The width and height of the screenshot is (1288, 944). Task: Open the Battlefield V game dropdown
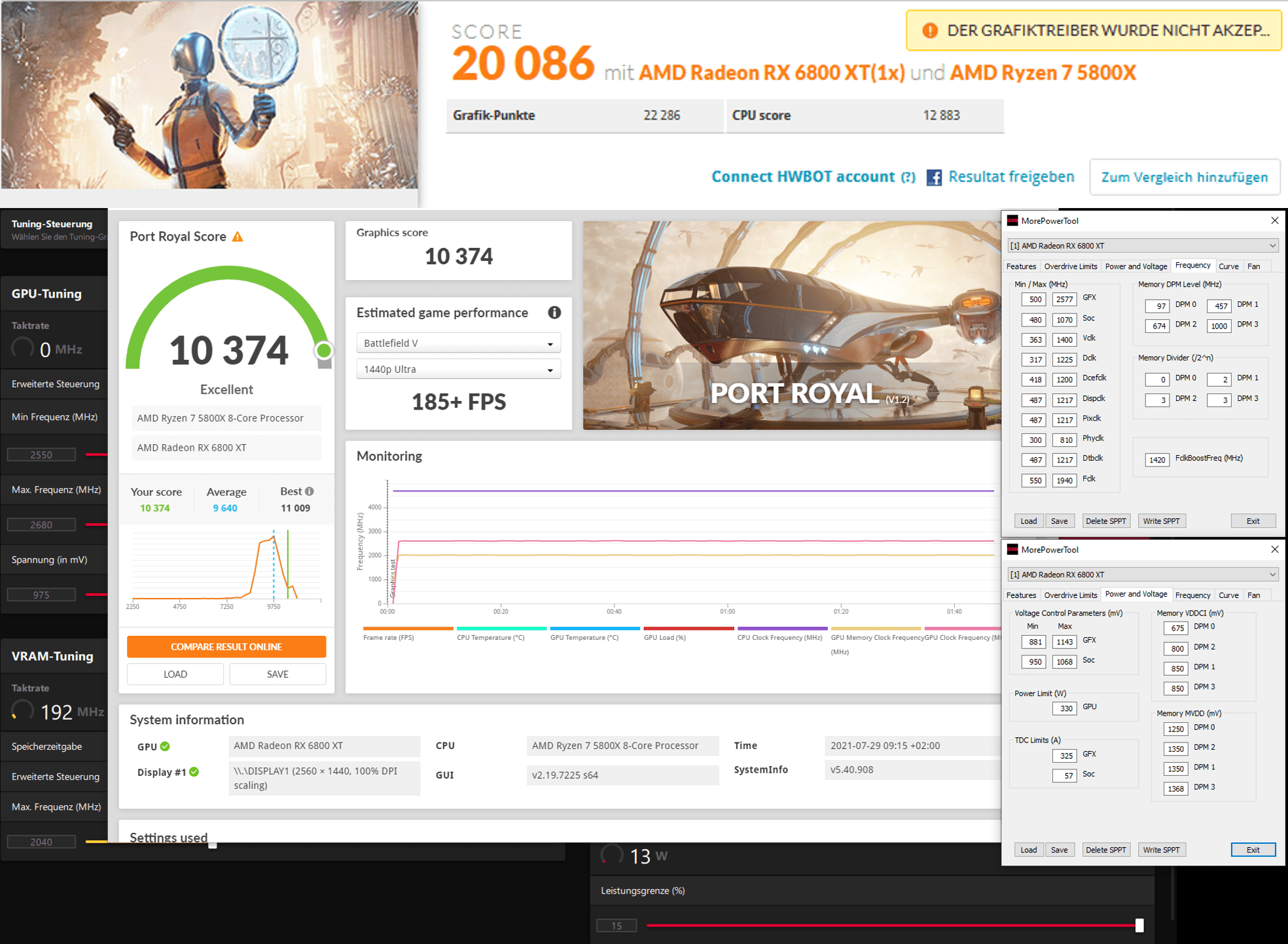pos(458,343)
